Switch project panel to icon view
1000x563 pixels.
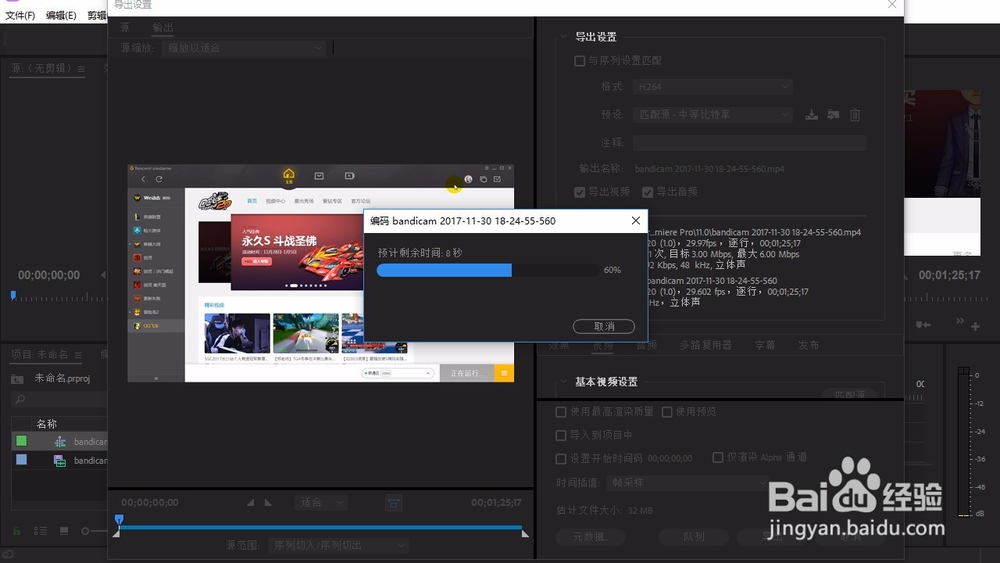(x=64, y=530)
